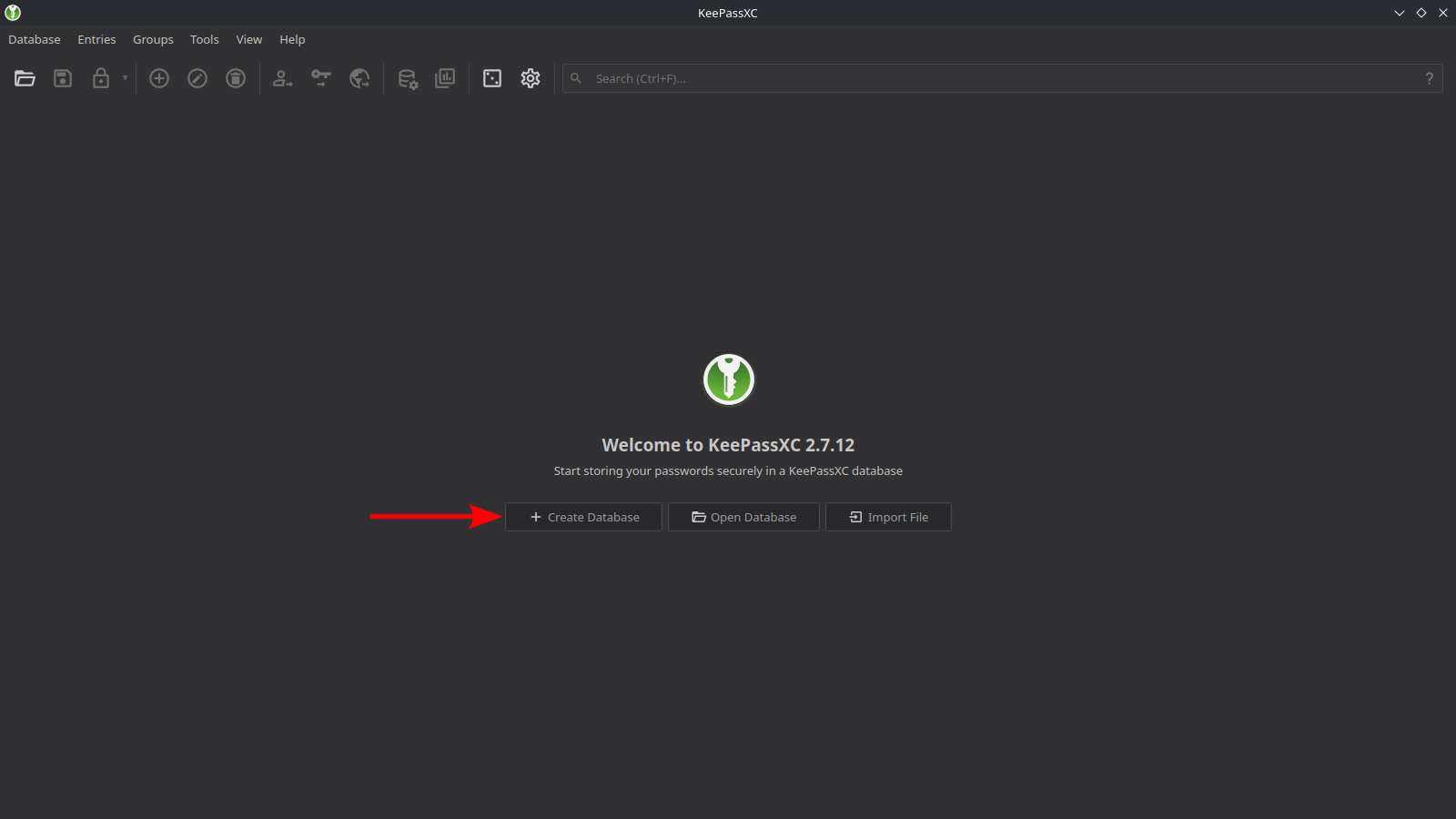Open an existing database from toolbar folder icon

[x=25, y=78]
